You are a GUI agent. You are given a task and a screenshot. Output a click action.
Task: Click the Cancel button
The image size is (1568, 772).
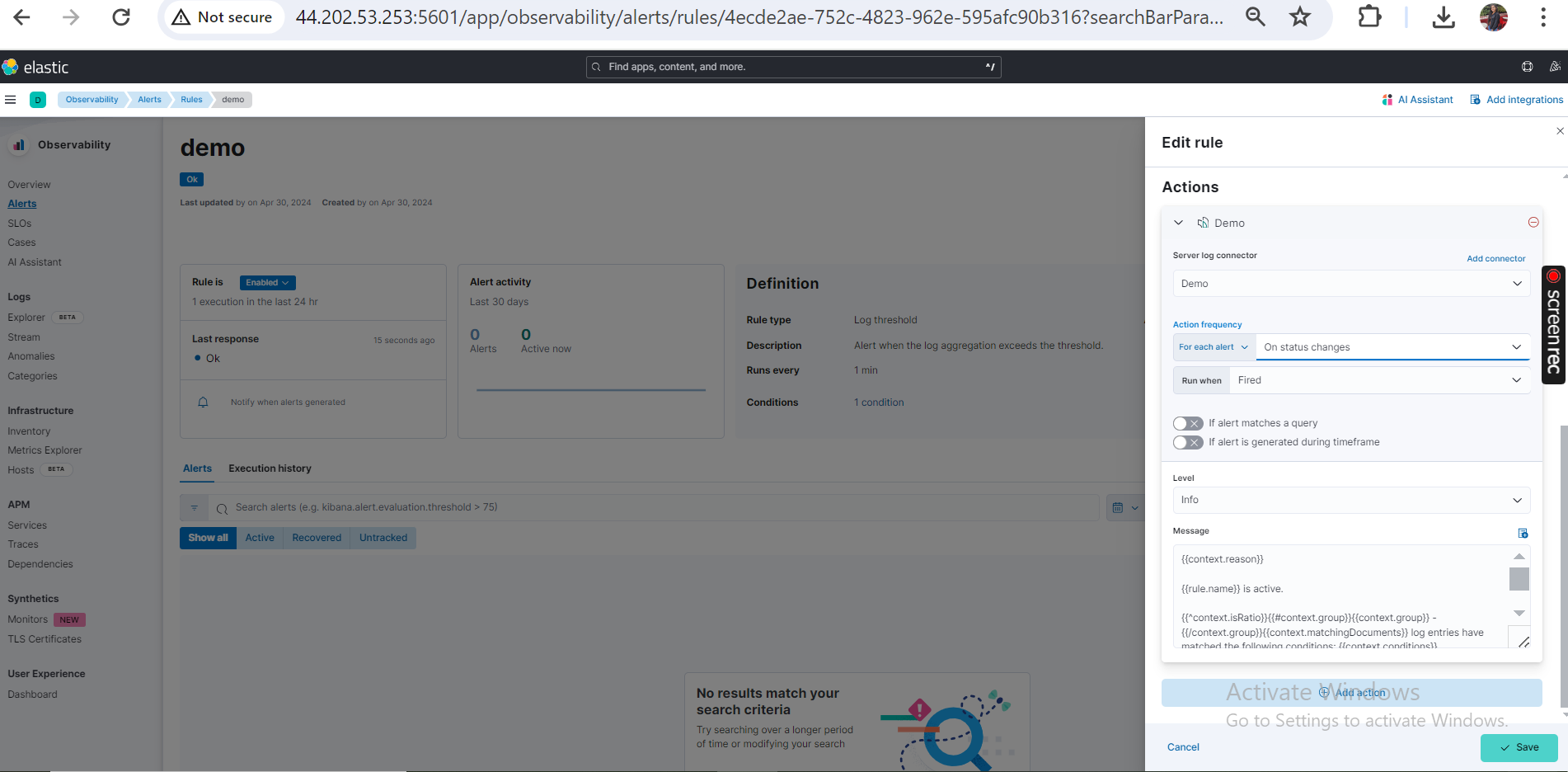(1183, 747)
